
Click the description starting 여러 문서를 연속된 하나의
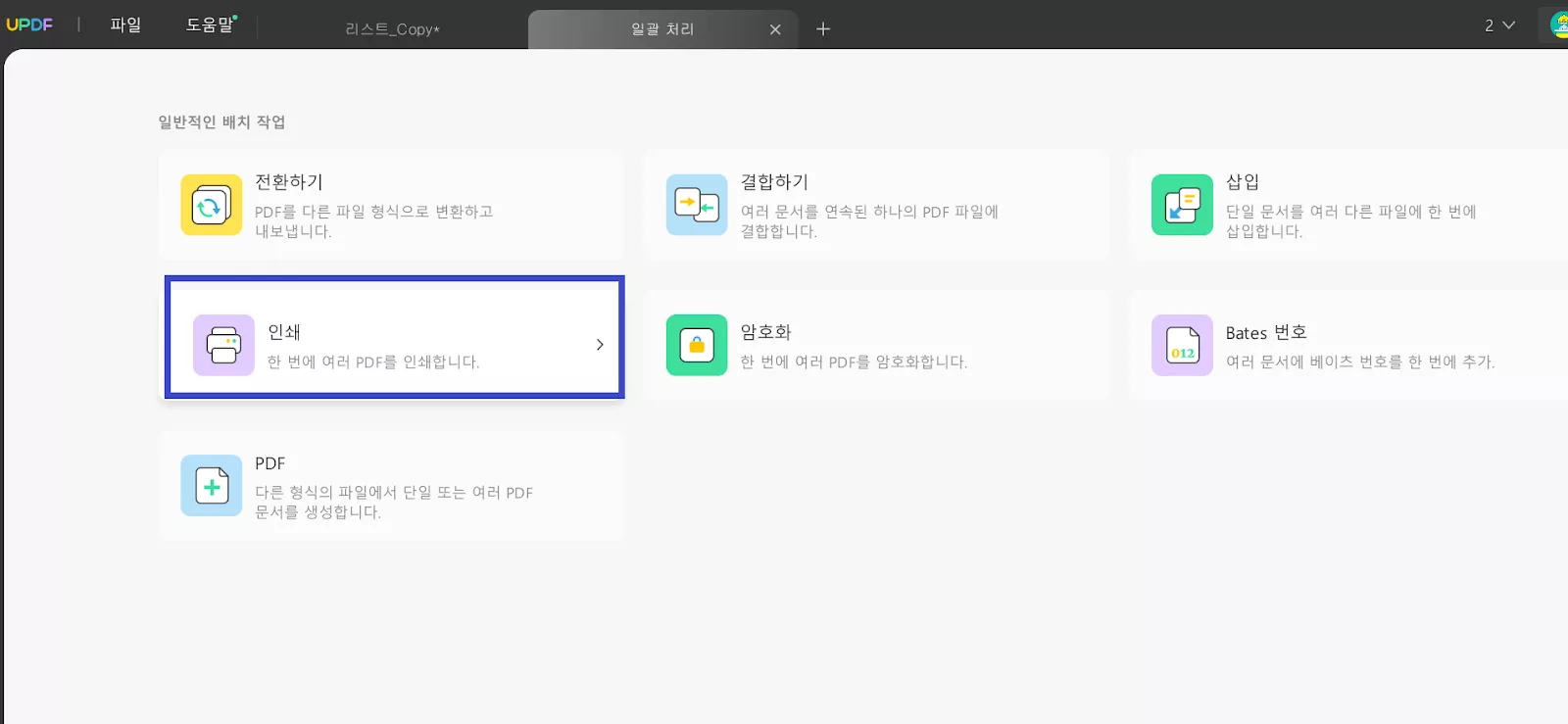pyautogui.click(x=869, y=221)
